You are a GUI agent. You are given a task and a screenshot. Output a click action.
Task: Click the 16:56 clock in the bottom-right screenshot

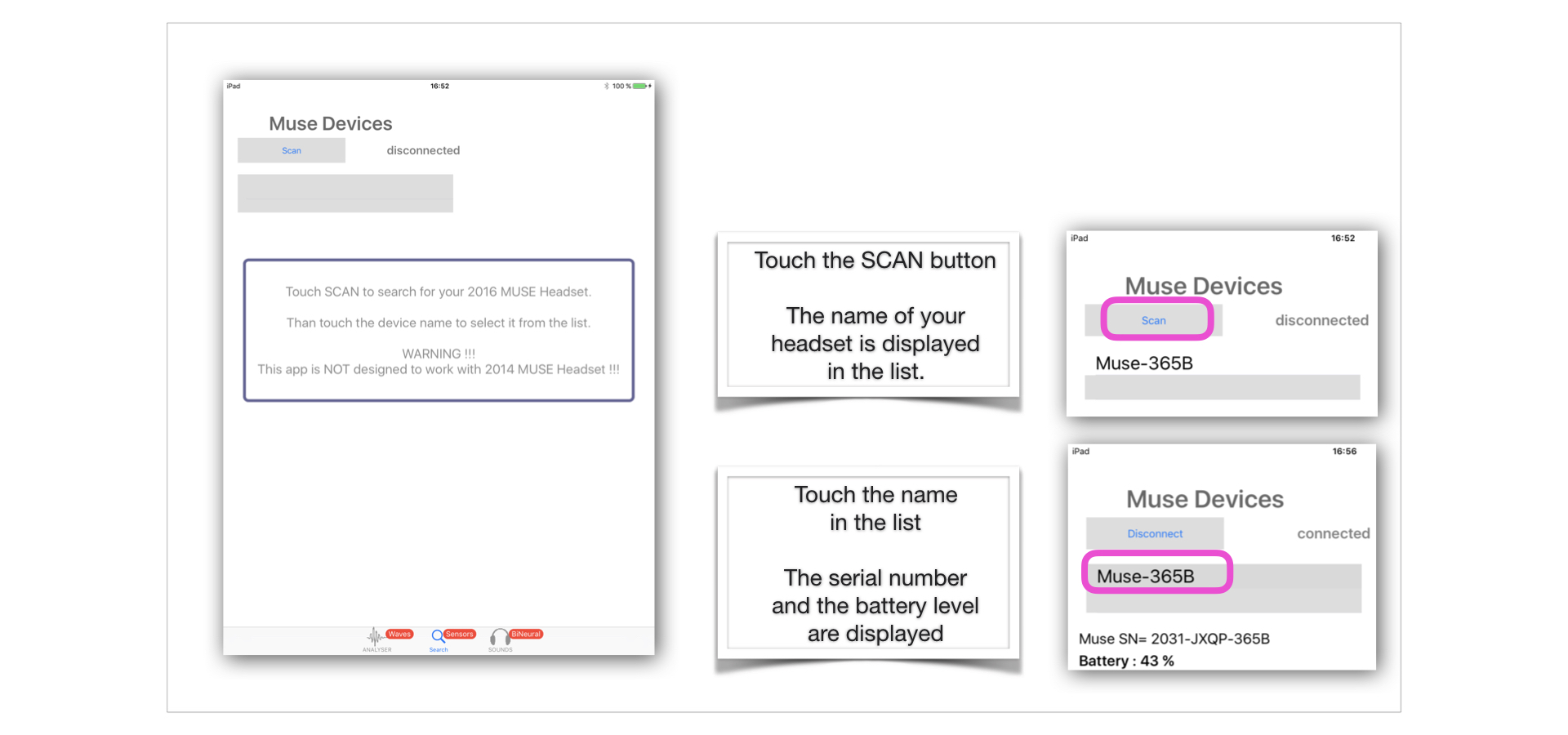pos(1344,452)
